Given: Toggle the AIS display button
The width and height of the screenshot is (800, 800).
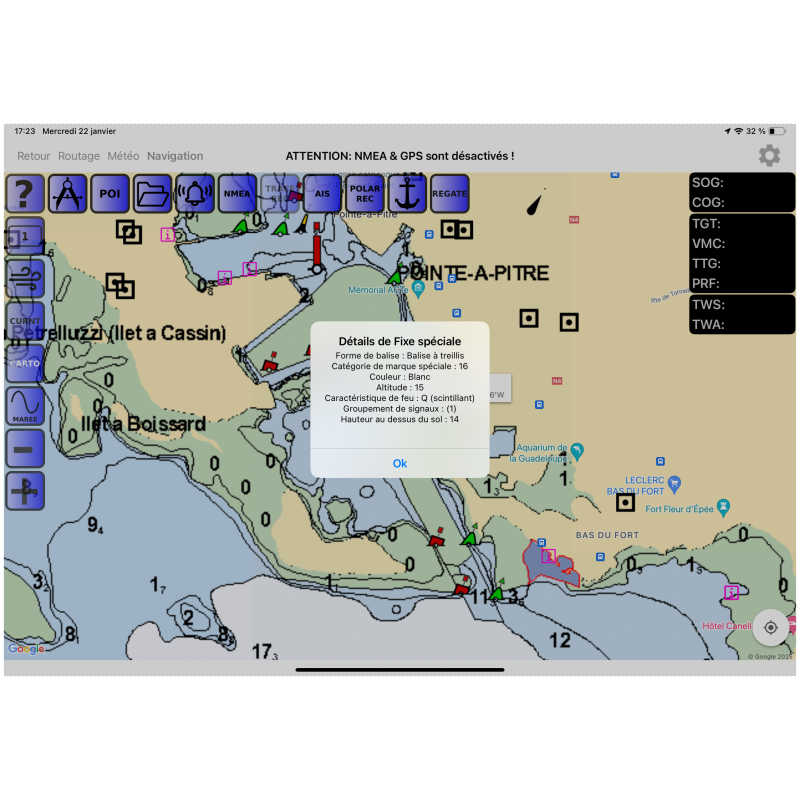Looking at the screenshot, I should [x=322, y=193].
